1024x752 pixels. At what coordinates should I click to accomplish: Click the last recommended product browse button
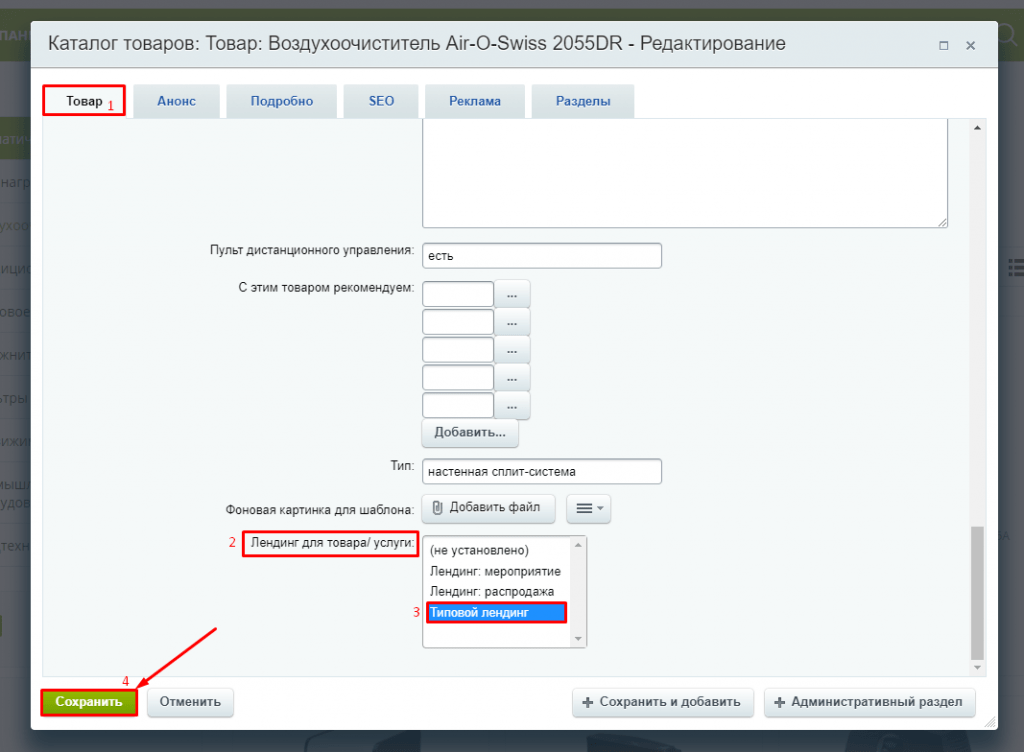512,406
